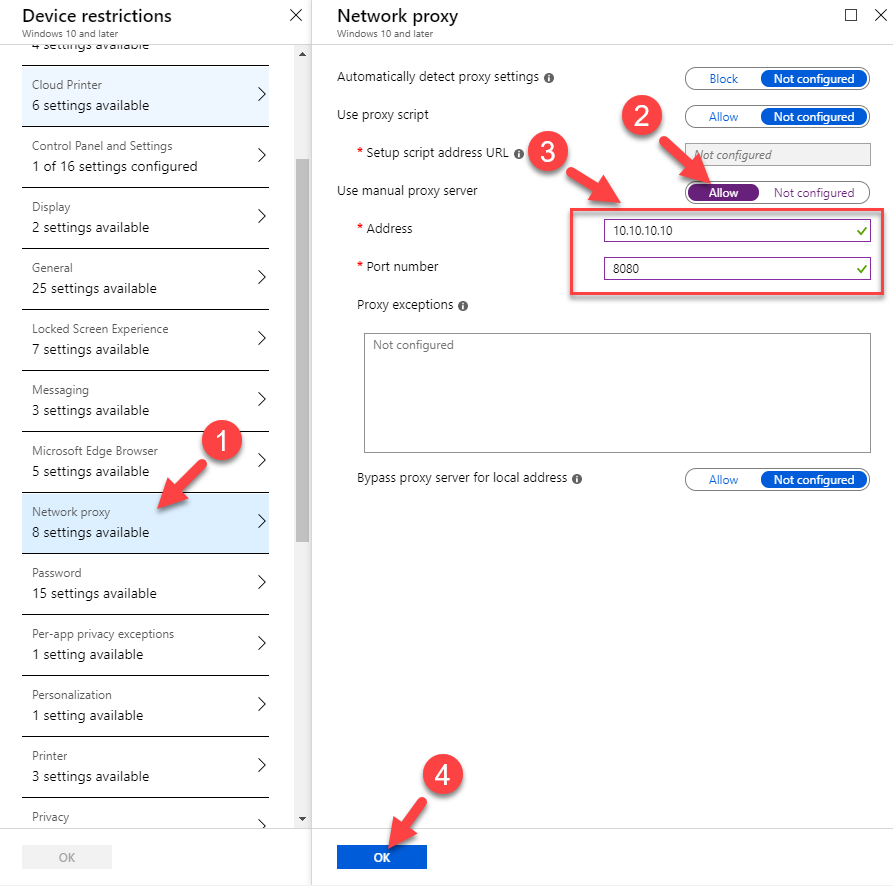Open the Locked Screen Experience category
Viewport: 893px width, 886px height.
(x=145, y=339)
